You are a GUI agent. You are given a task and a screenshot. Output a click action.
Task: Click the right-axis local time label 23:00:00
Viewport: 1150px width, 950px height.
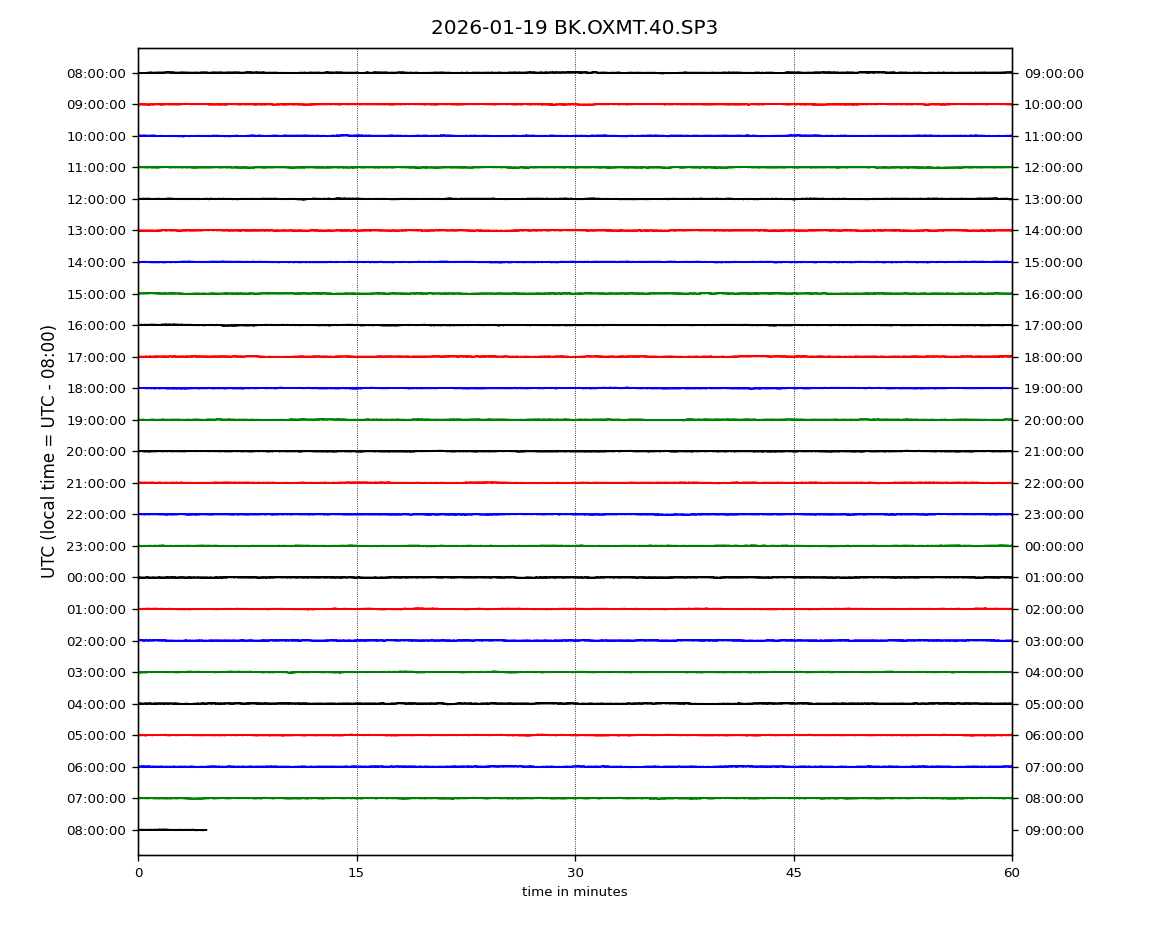click(1053, 515)
